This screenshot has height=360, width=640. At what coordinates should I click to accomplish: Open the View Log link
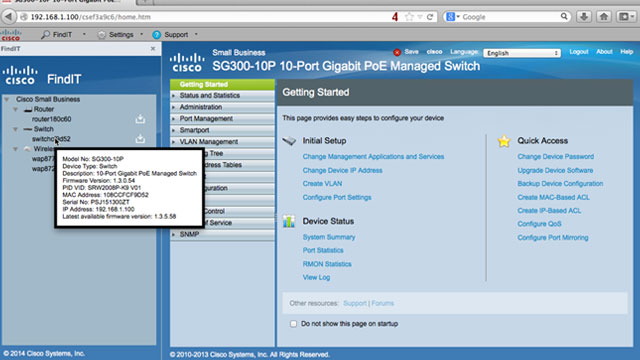316,278
